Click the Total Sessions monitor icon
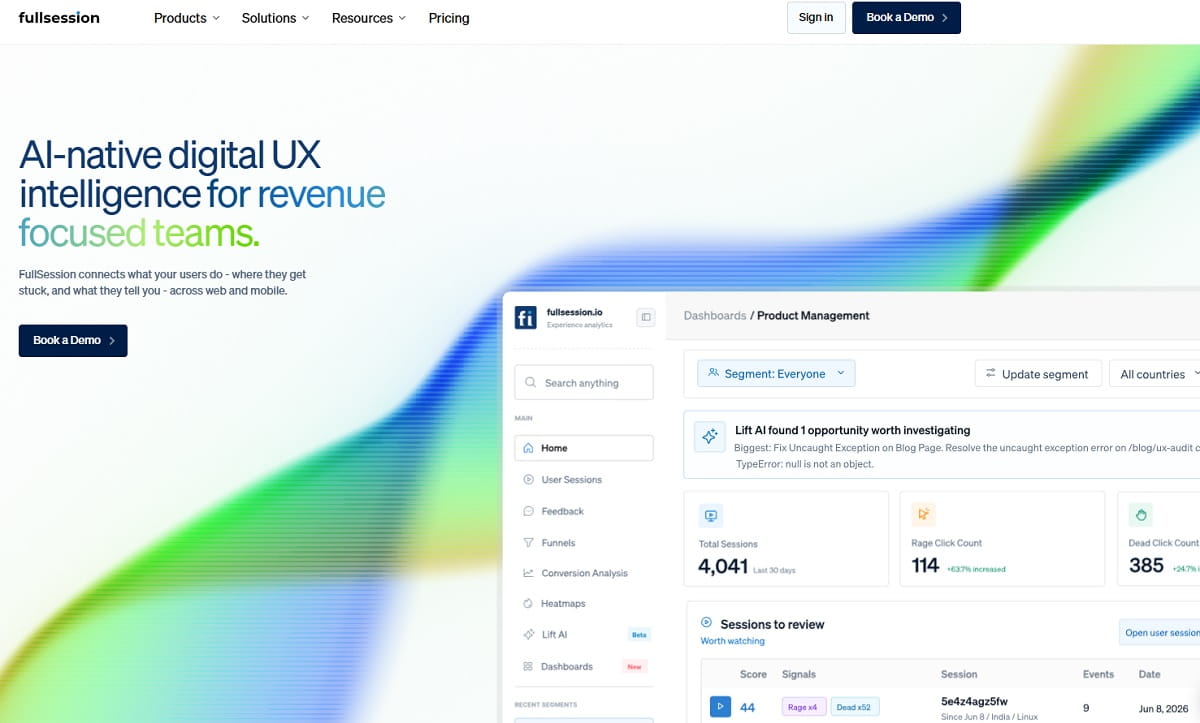The width and height of the screenshot is (1200, 723). coord(711,516)
